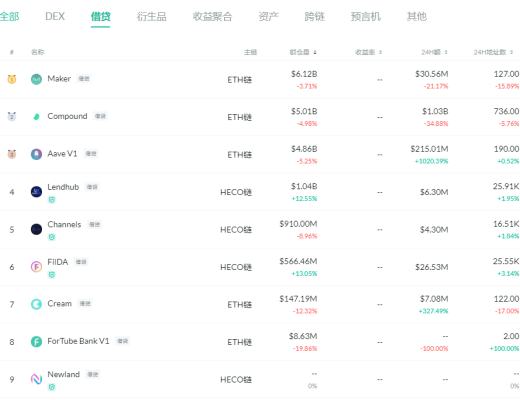
Task: Click the category tag beside FilDA
Action: (81, 262)
